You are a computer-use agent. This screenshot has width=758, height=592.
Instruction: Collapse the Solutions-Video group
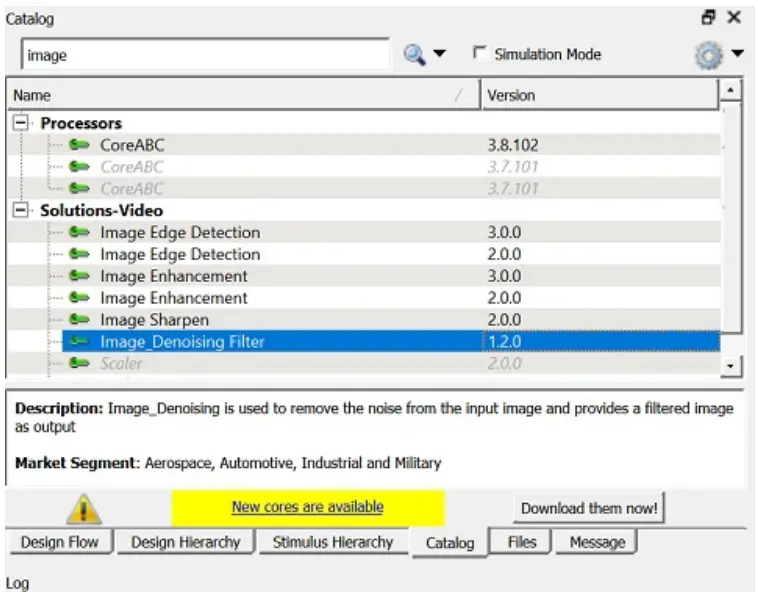[20, 211]
